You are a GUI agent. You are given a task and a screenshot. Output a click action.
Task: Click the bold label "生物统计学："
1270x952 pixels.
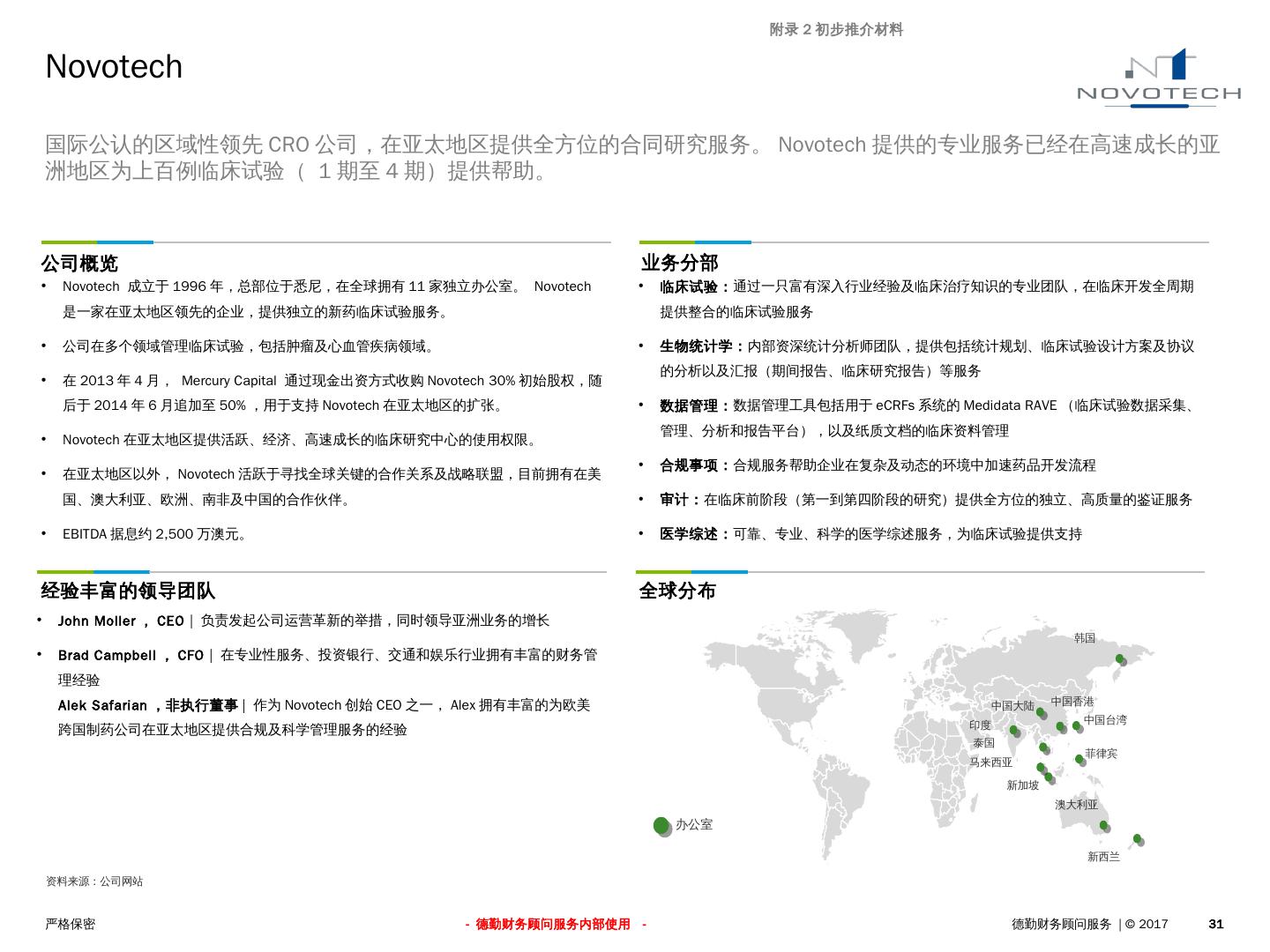click(703, 346)
